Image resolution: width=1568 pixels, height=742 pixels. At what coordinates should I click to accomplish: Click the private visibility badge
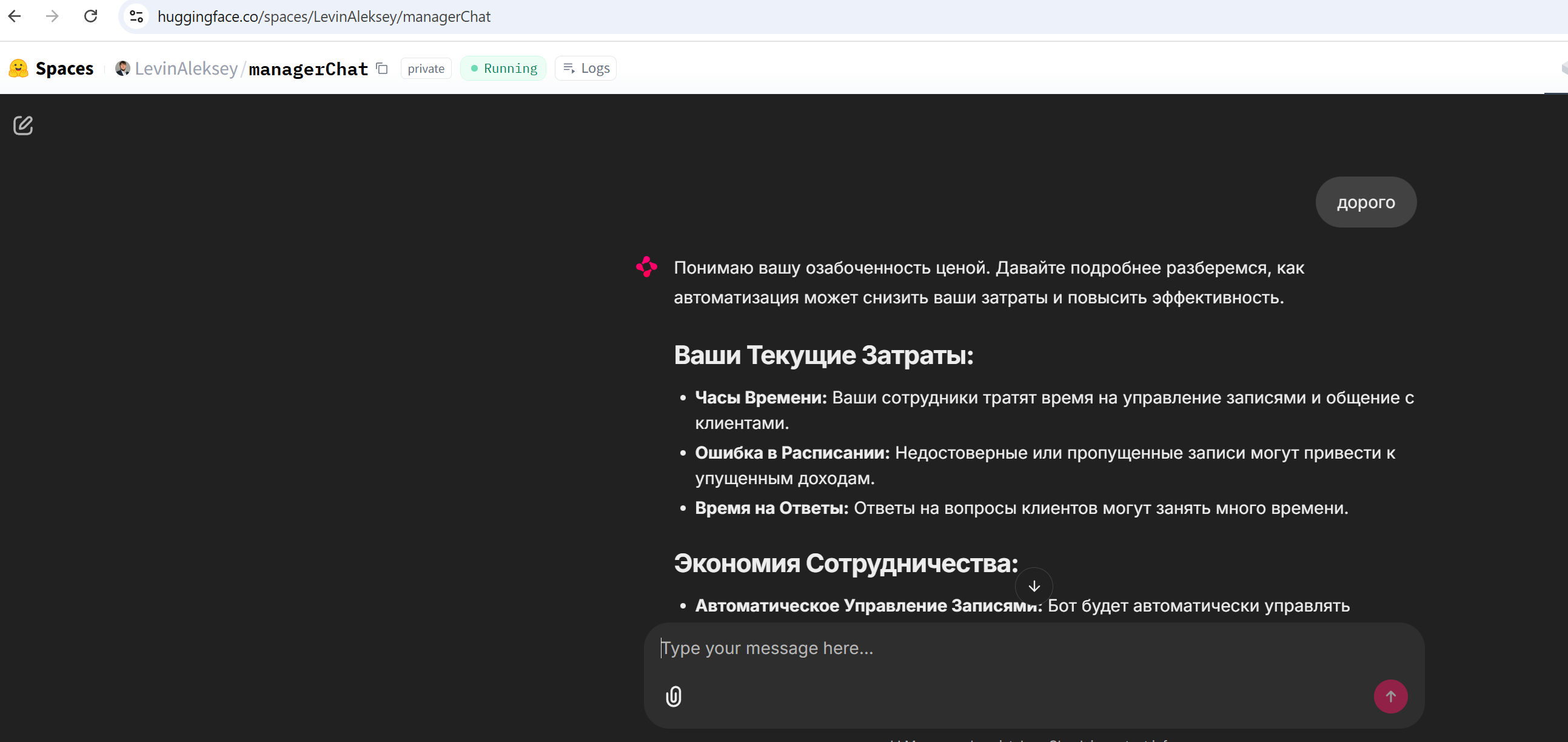(x=426, y=68)
